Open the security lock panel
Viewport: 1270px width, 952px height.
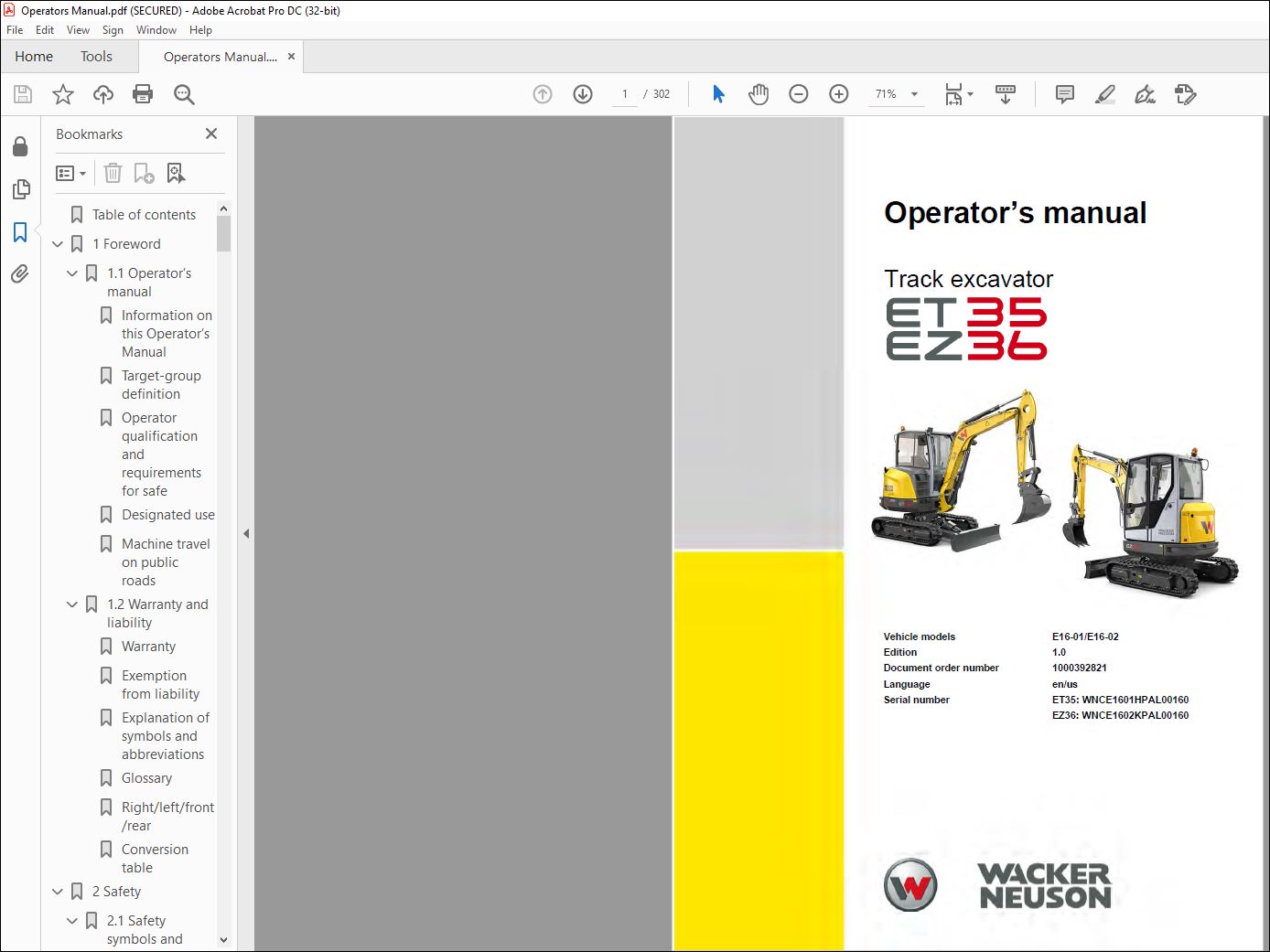[x=20, y=147]
